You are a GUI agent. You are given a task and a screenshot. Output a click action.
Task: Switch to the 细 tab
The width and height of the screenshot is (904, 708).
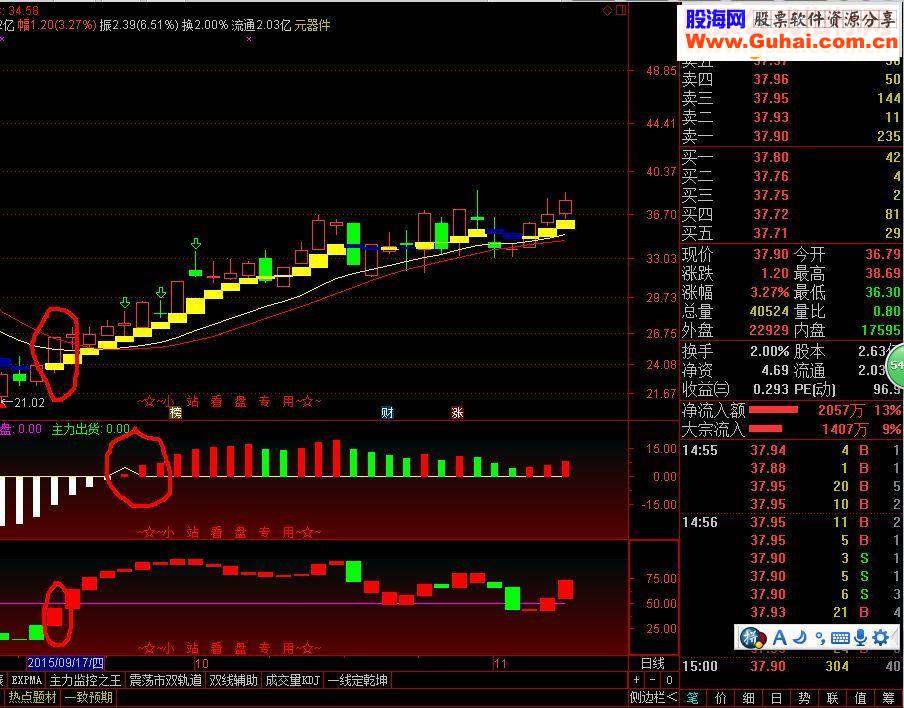pos(749,698)
